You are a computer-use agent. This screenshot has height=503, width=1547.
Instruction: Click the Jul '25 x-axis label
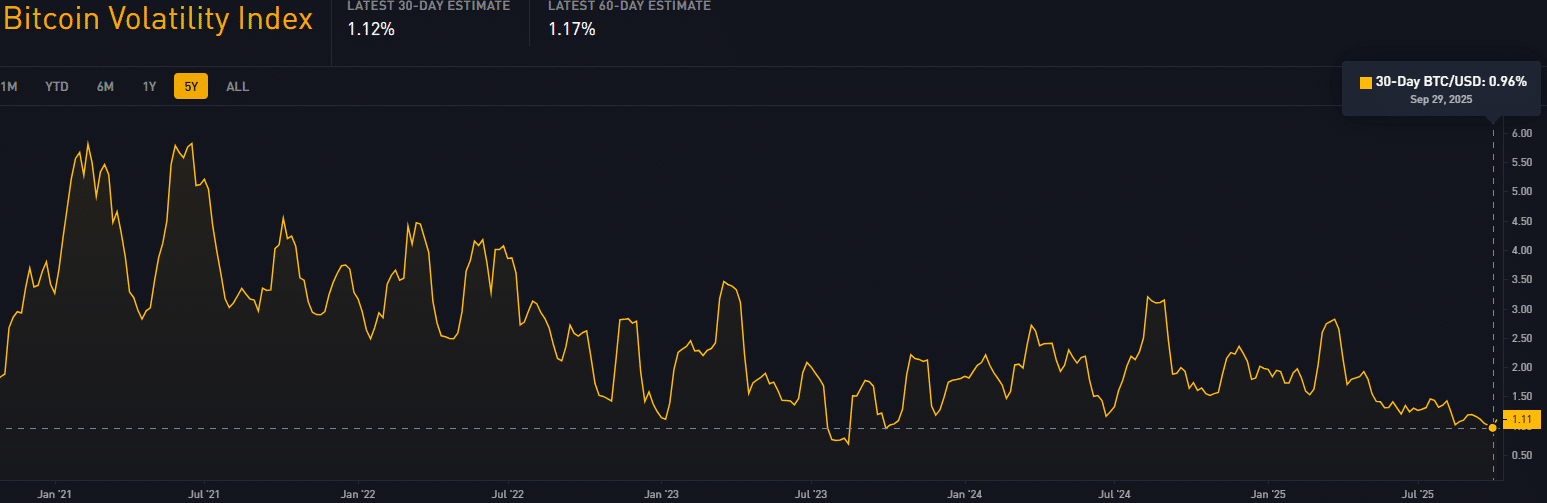(1419, 494)
